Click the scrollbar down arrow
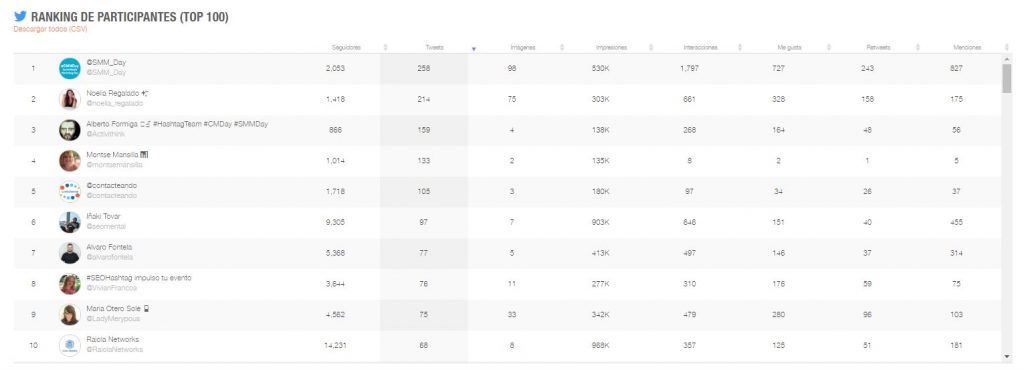 (x=1006, y=356)
